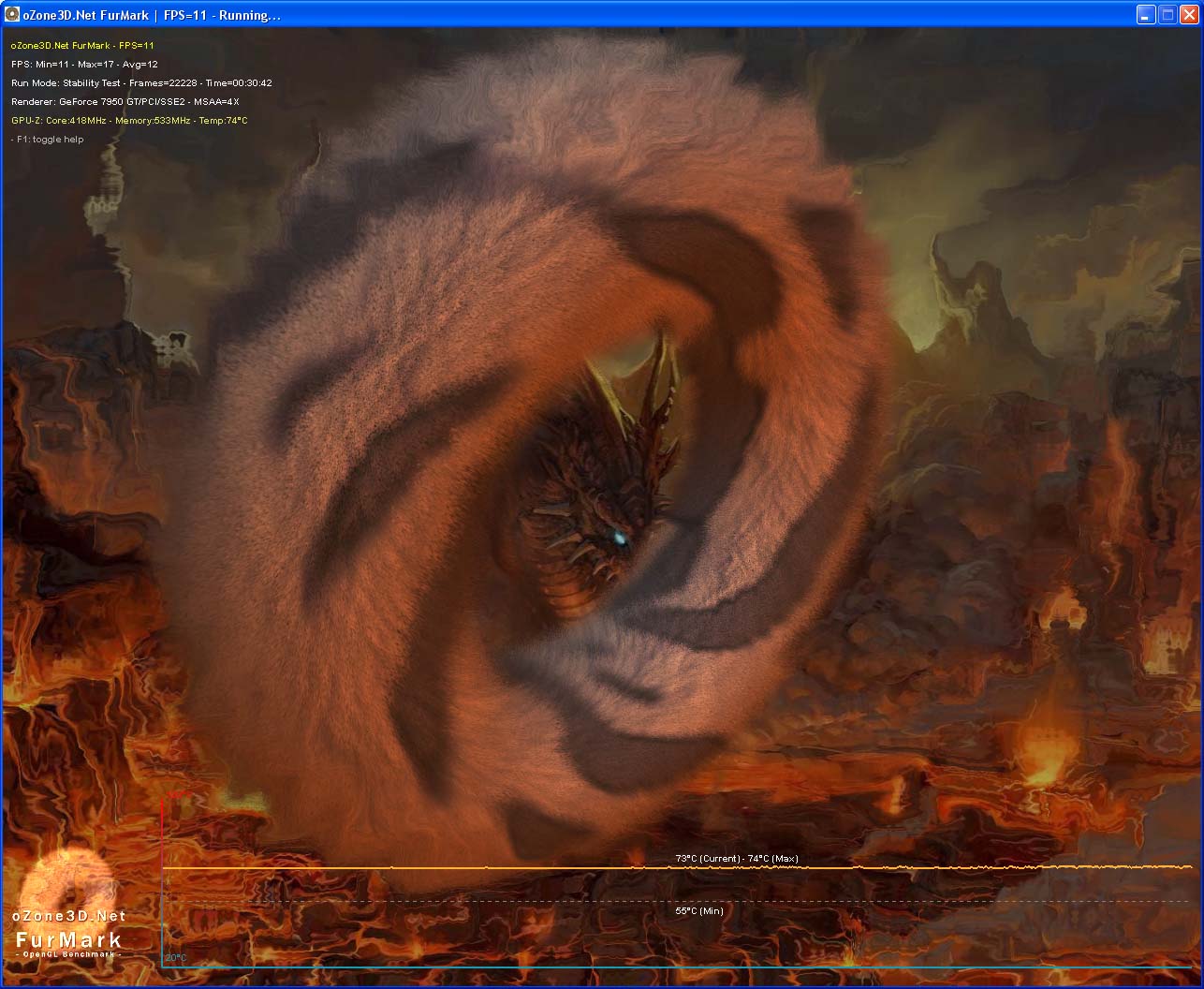This screenshot has height=989, width=1204.
Task: Minimize the FurMark window
Action: click(x=1147, y=14)
